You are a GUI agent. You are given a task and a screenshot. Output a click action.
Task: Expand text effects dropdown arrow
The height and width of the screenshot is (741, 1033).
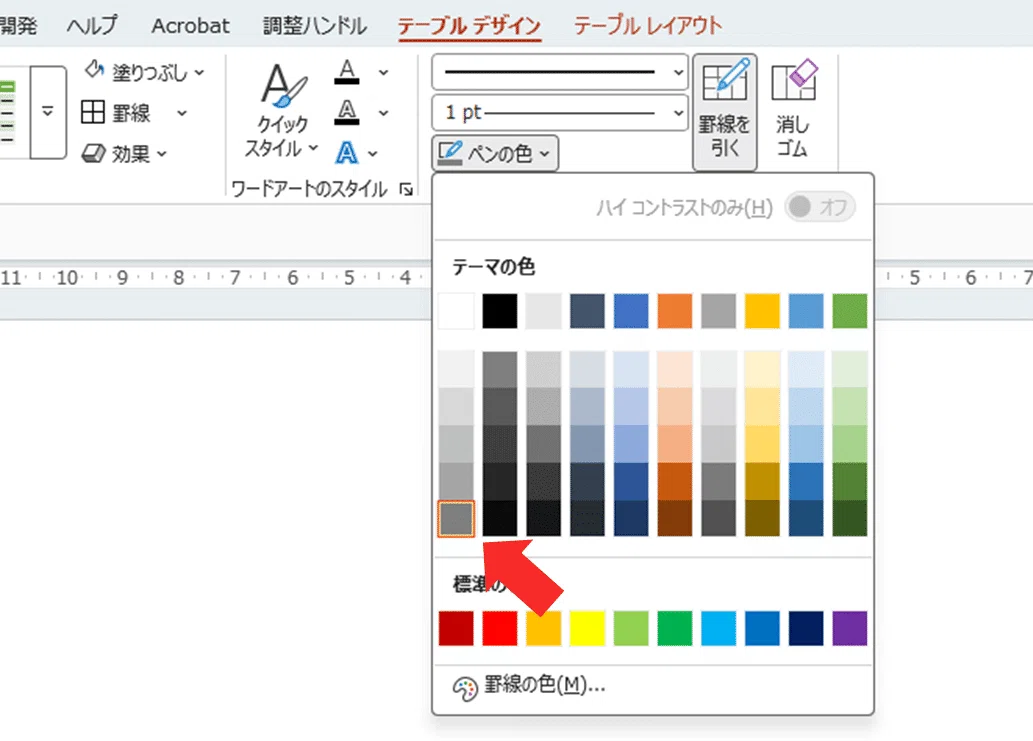(373, 153)
